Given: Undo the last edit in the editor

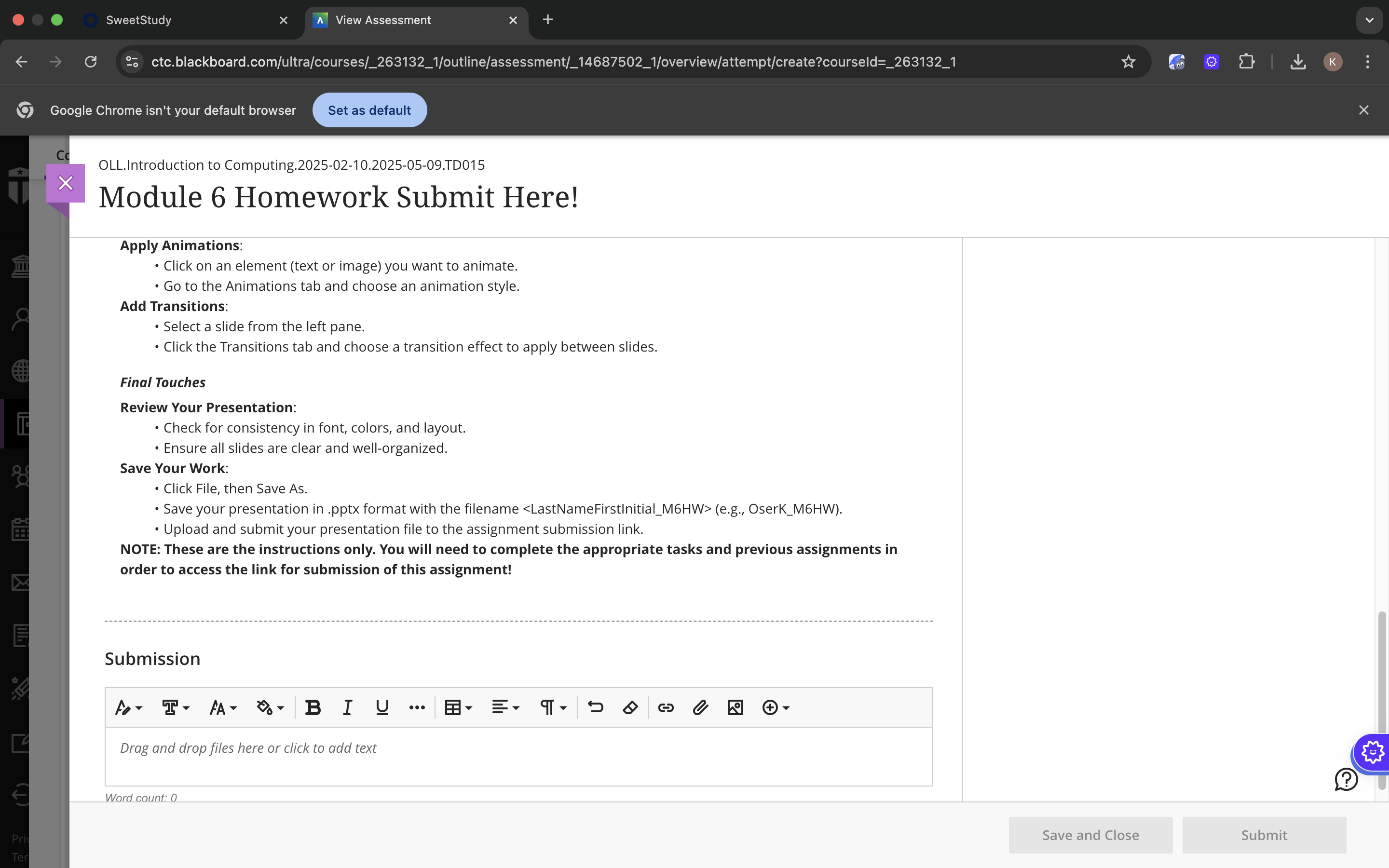Looking at the screenshot, I should point(596,708).
